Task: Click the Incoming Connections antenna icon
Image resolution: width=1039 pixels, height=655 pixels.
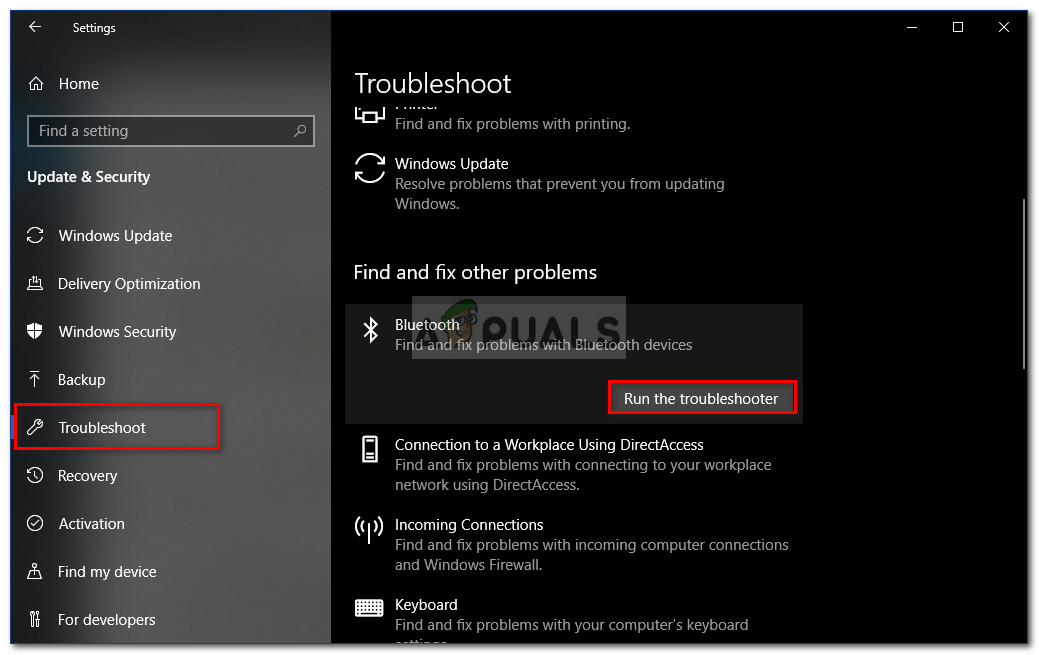Action: coord(369,529)
